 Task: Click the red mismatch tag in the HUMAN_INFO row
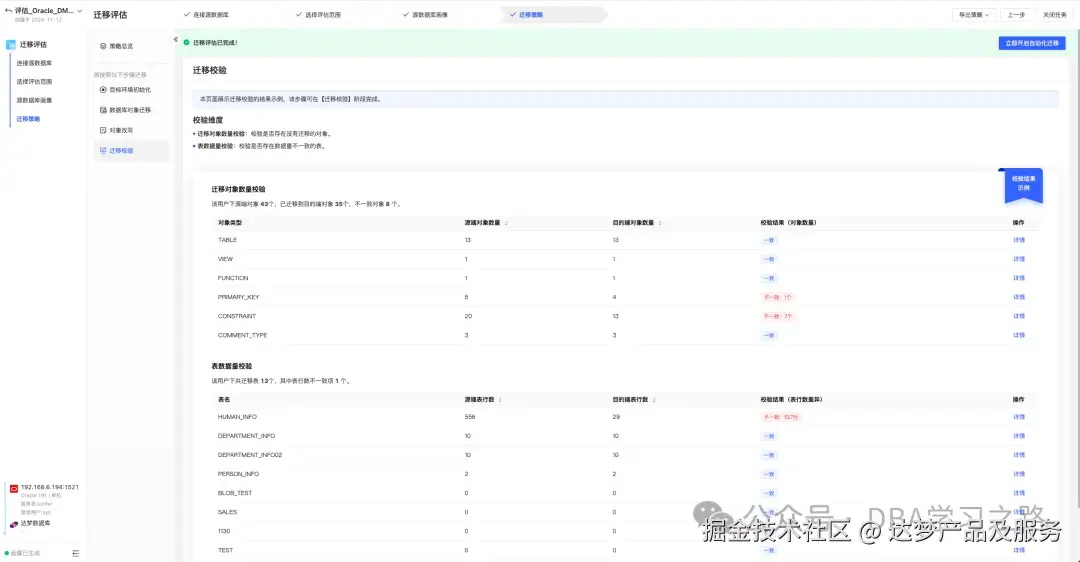point(780,417)
